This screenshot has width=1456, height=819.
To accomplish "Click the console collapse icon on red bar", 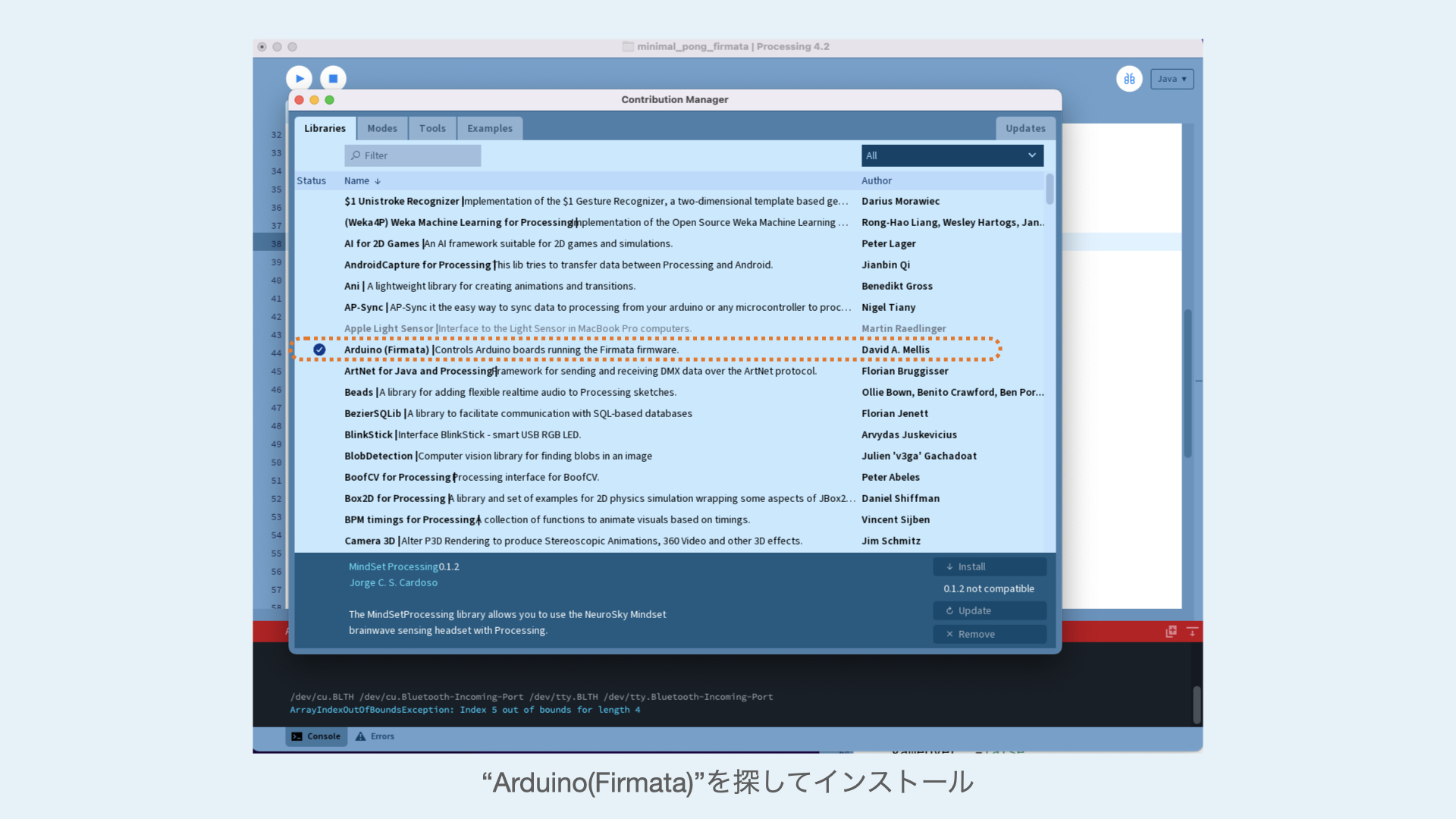I will [1192, 631].
